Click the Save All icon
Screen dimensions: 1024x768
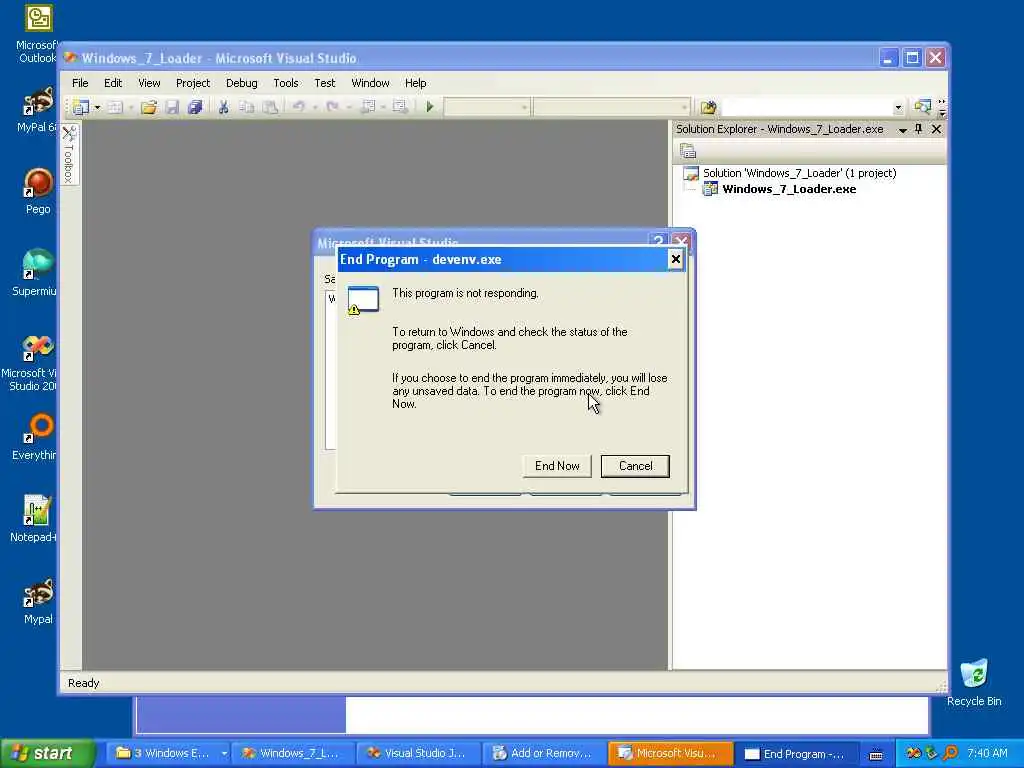tap(195, 107)
